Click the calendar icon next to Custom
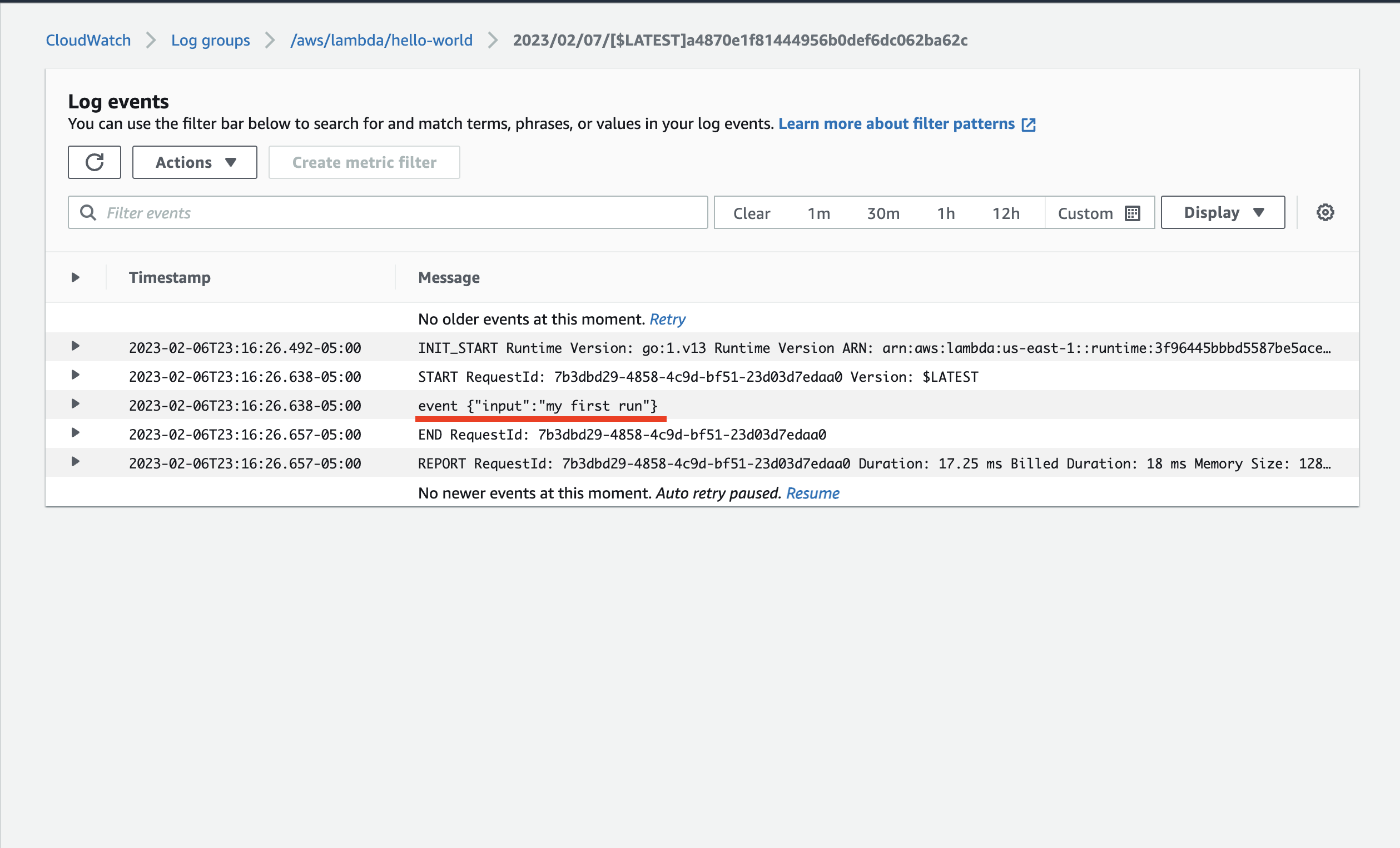 pos(1133,213)
